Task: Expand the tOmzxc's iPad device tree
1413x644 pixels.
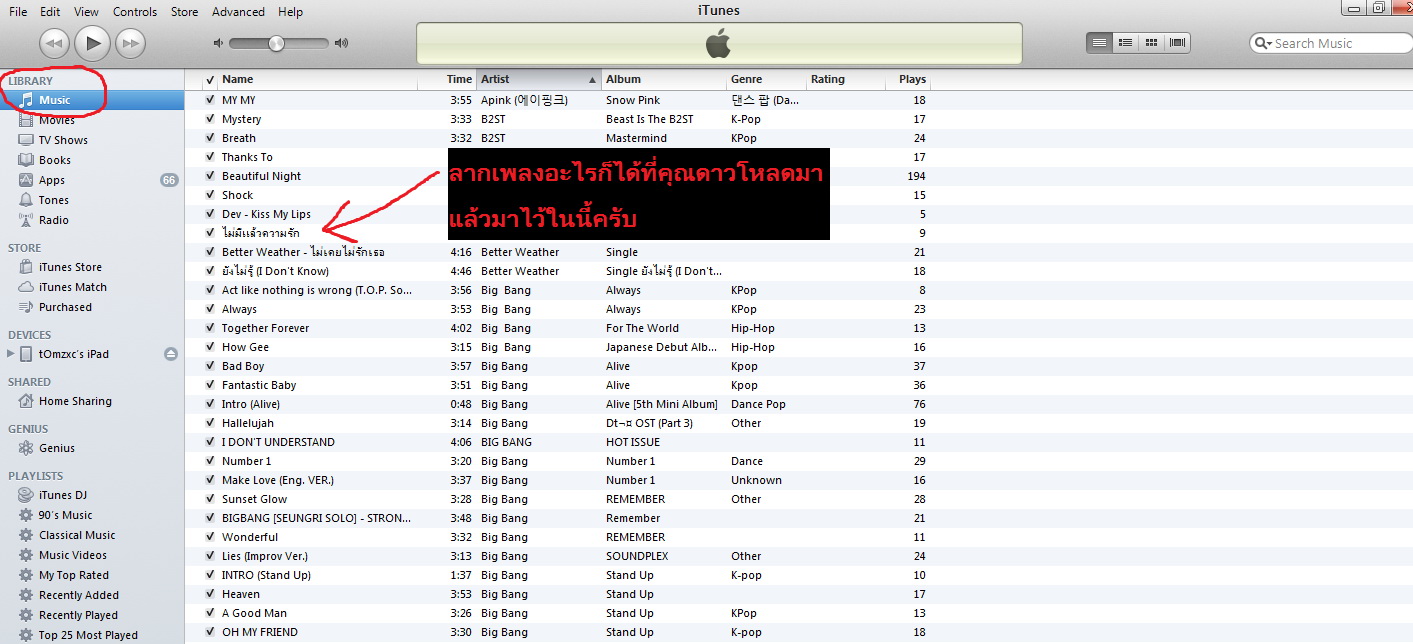Action: [11, 354]
